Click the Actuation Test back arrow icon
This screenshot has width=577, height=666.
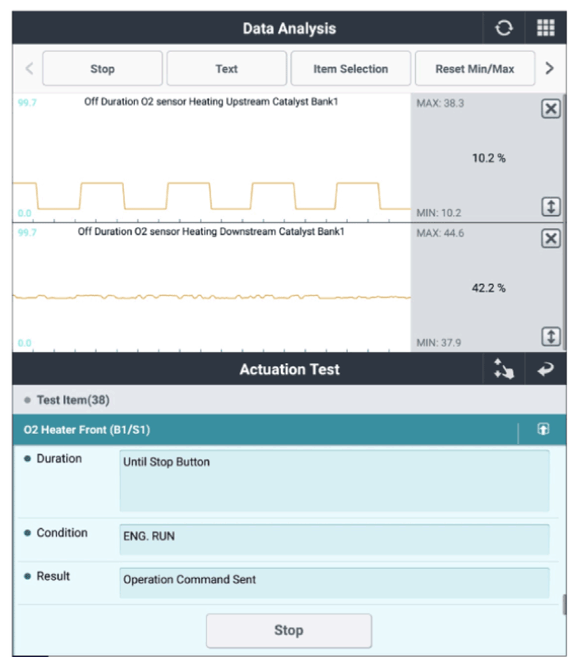(x=546, y=369)
